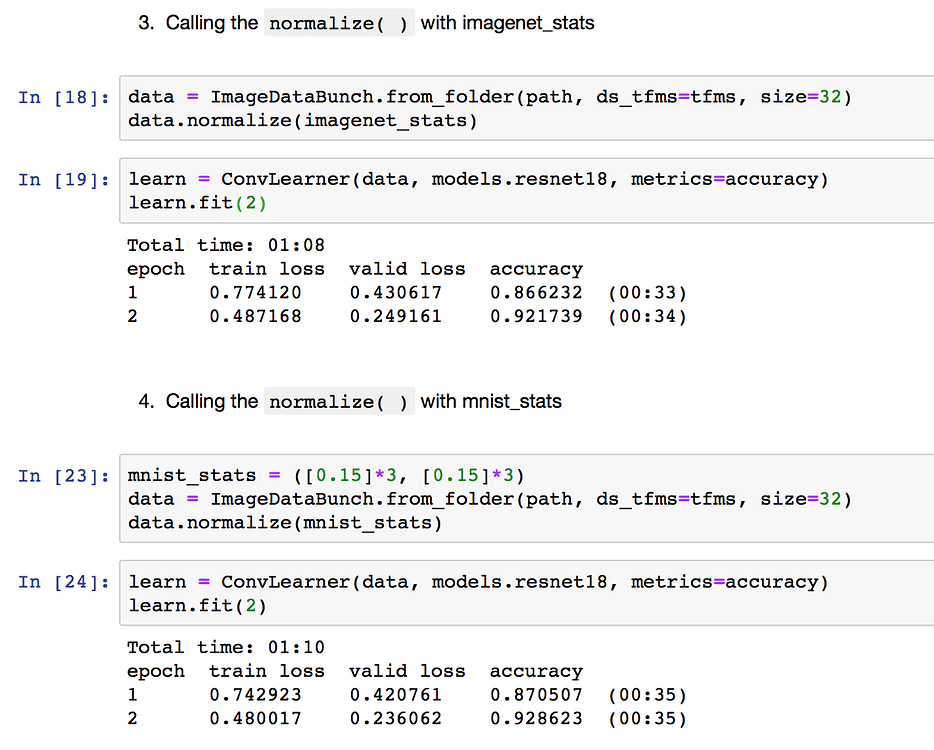Click the ImageDataBunch line in cell 18

click(490, 97)
